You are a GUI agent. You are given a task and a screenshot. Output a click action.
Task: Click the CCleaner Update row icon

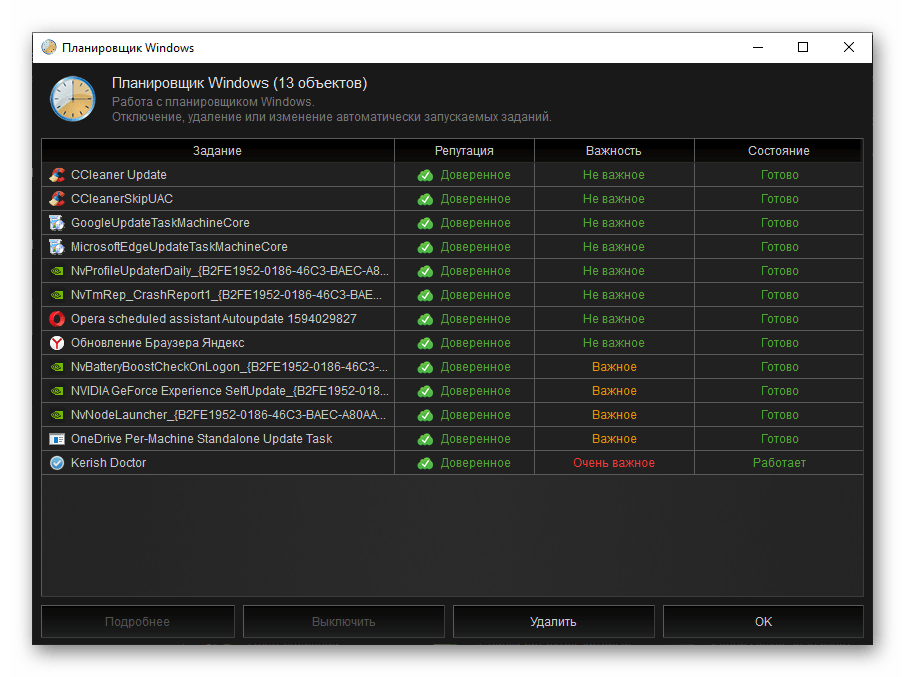click(57, 174)
